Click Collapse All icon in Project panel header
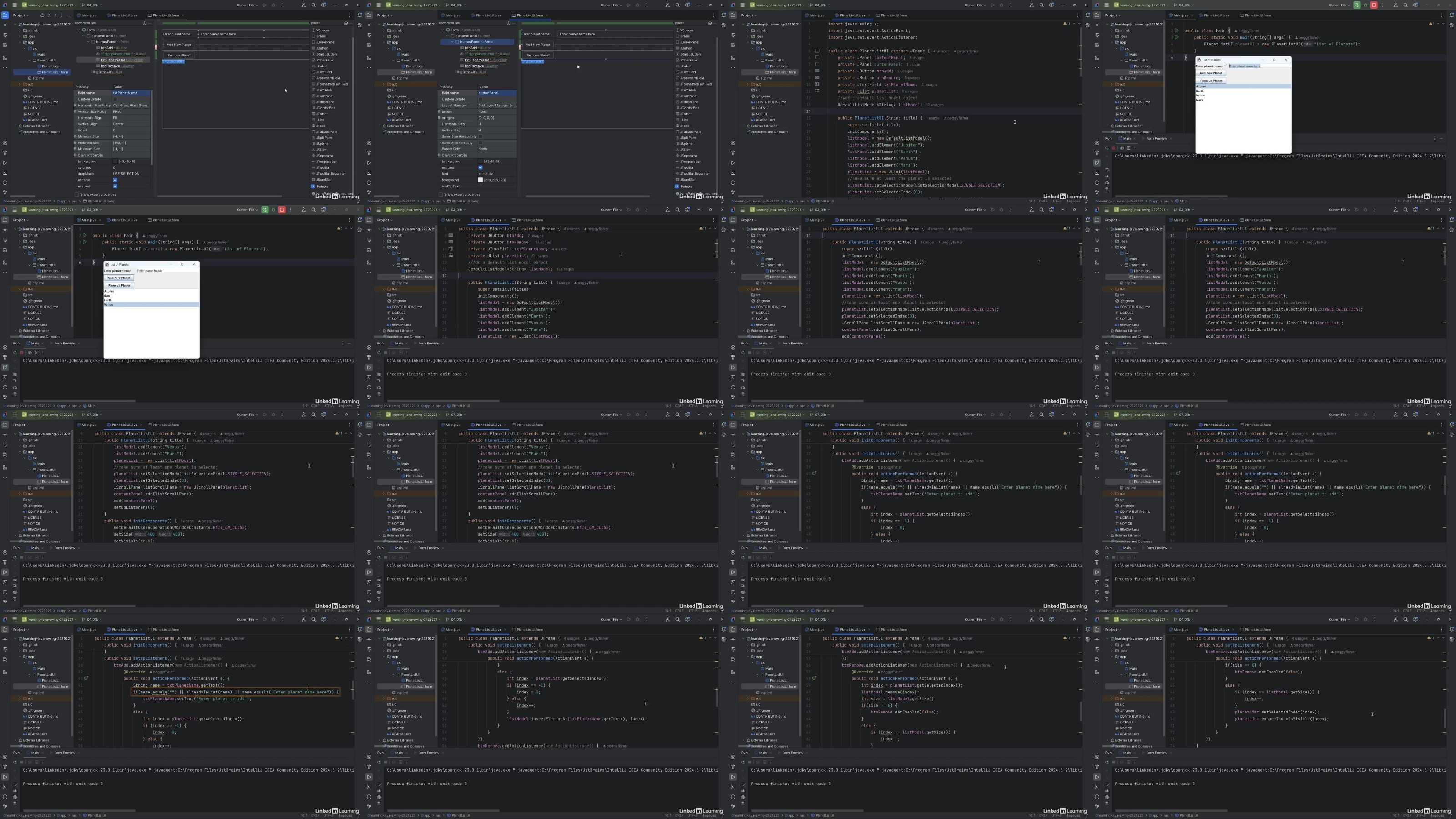The image size is (1456, 819). pyautogui.click(x=55, y=15)
